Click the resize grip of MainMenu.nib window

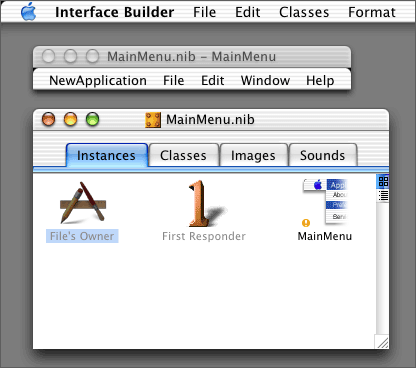click(382, 342)
